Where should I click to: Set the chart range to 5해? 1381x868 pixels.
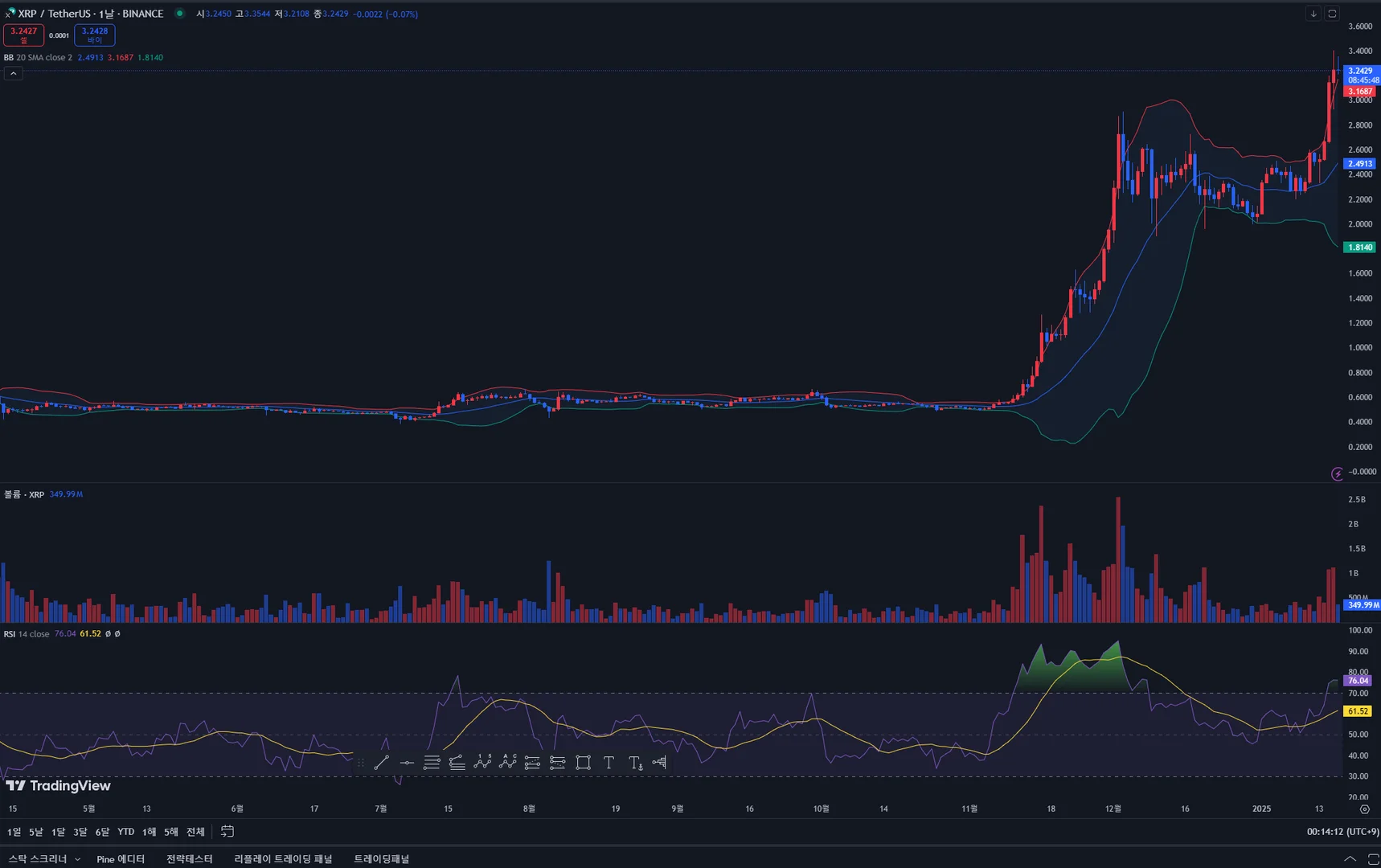[x=171, y=832]
